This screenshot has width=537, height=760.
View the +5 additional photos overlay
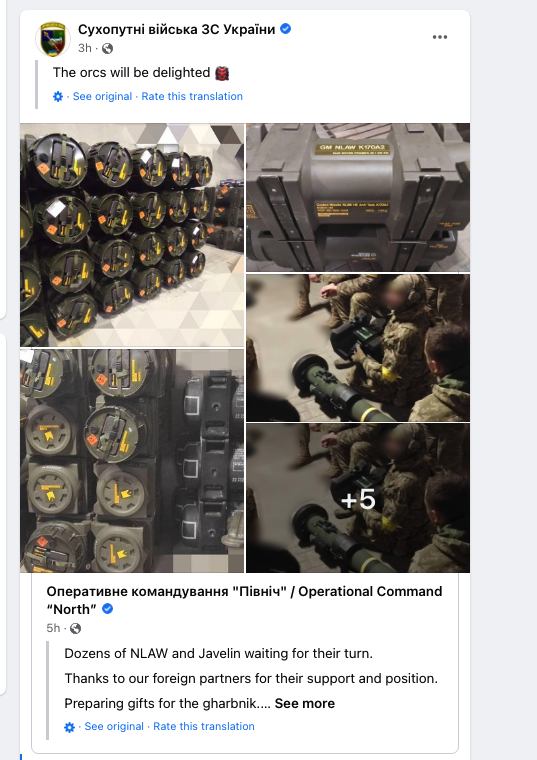click(x=358, y=498)
